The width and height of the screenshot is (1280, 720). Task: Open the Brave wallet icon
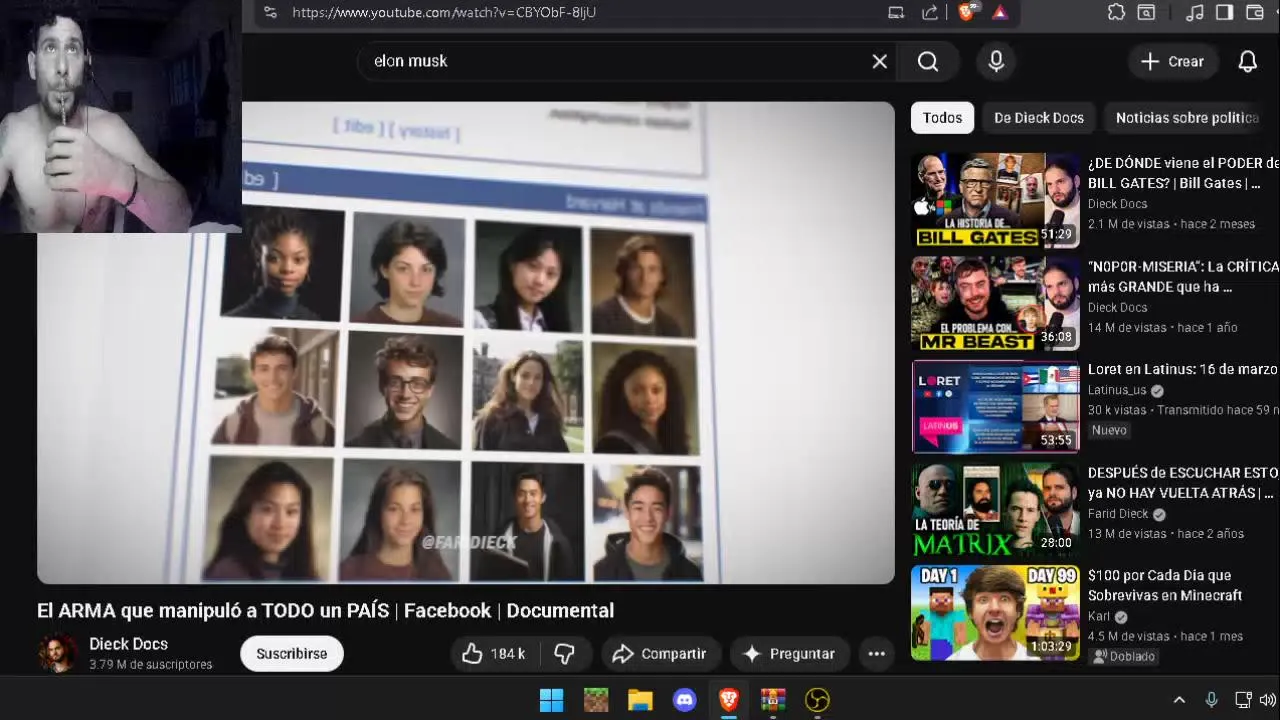pos(1255,12)
